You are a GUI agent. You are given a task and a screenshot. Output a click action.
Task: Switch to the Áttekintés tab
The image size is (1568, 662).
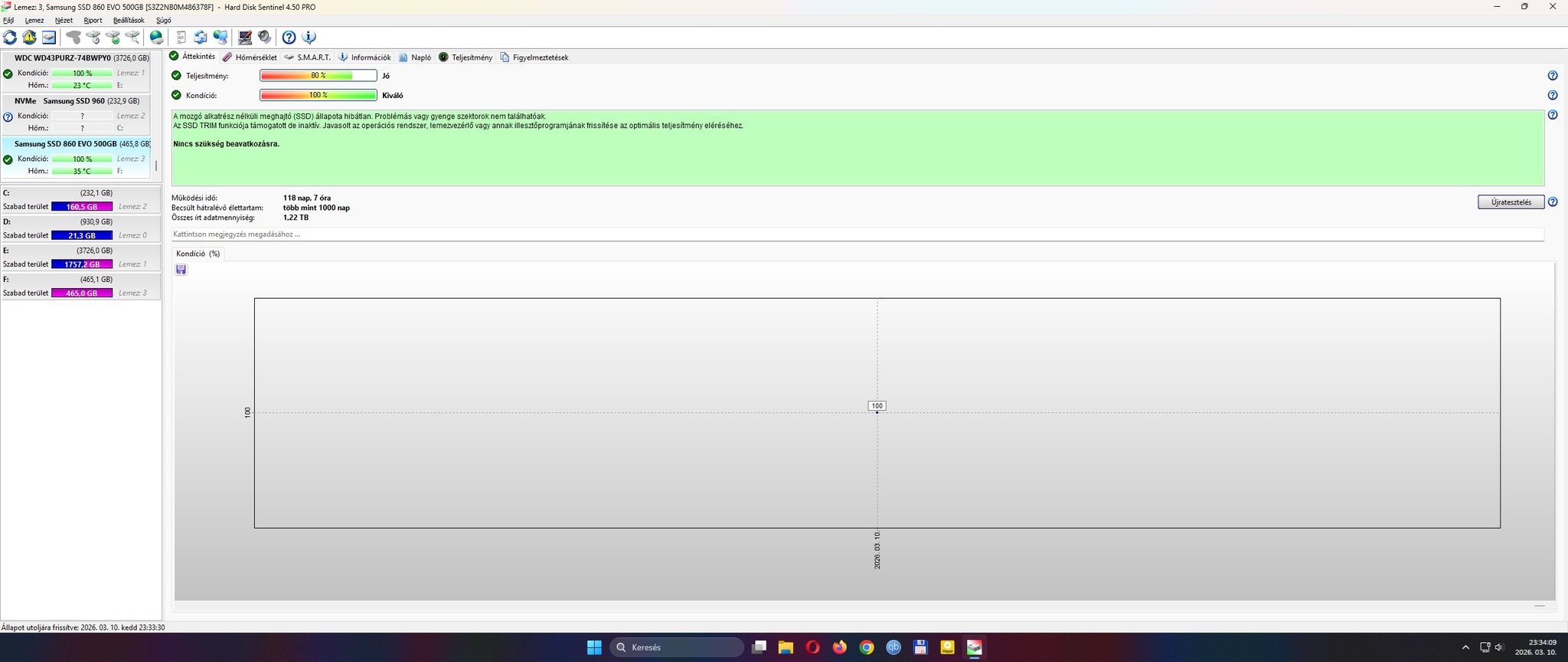tap(192, 57)
